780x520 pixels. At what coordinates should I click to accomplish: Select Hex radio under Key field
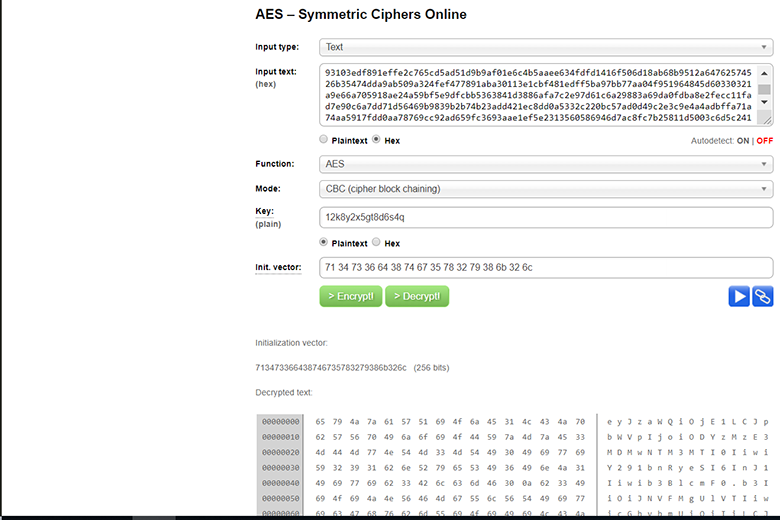376,242
